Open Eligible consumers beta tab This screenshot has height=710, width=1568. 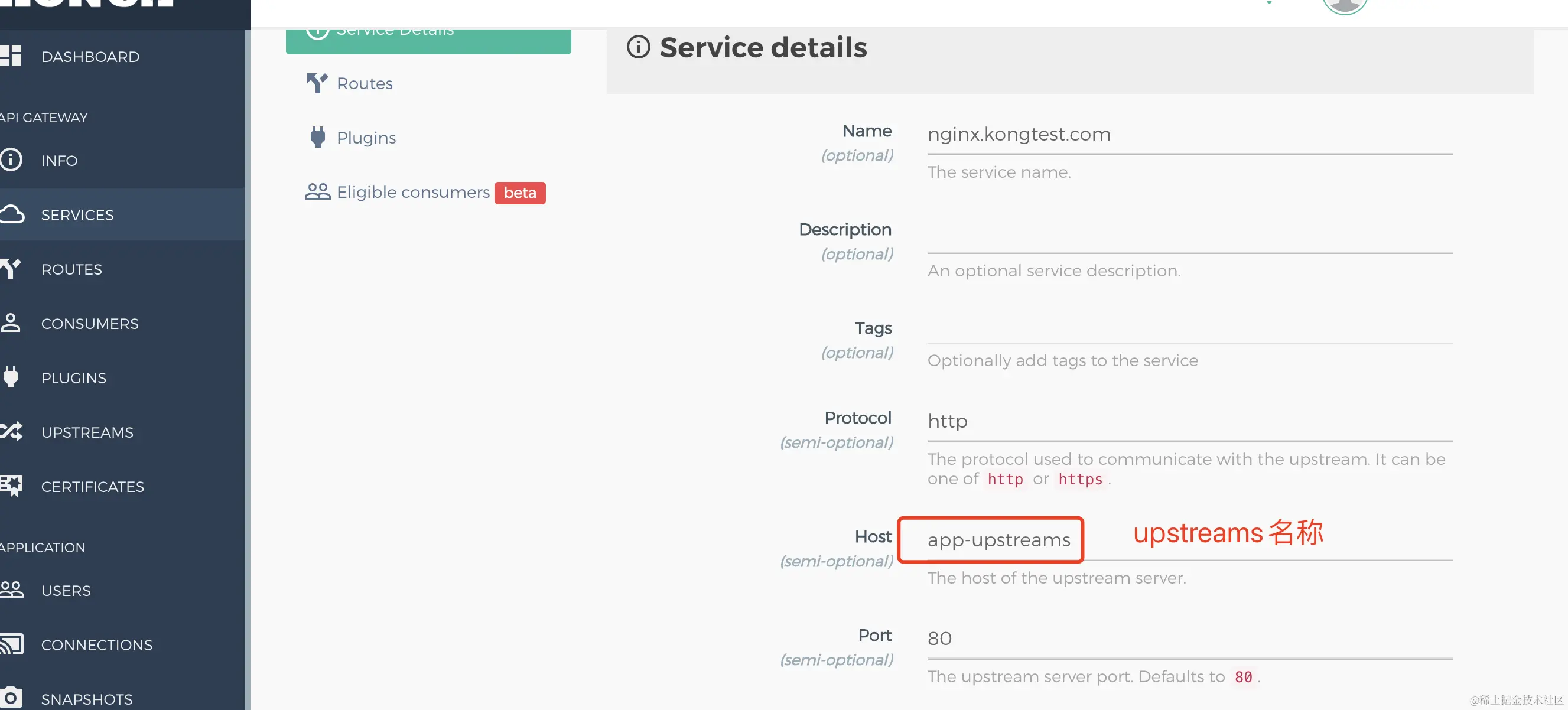pos(414,192)
